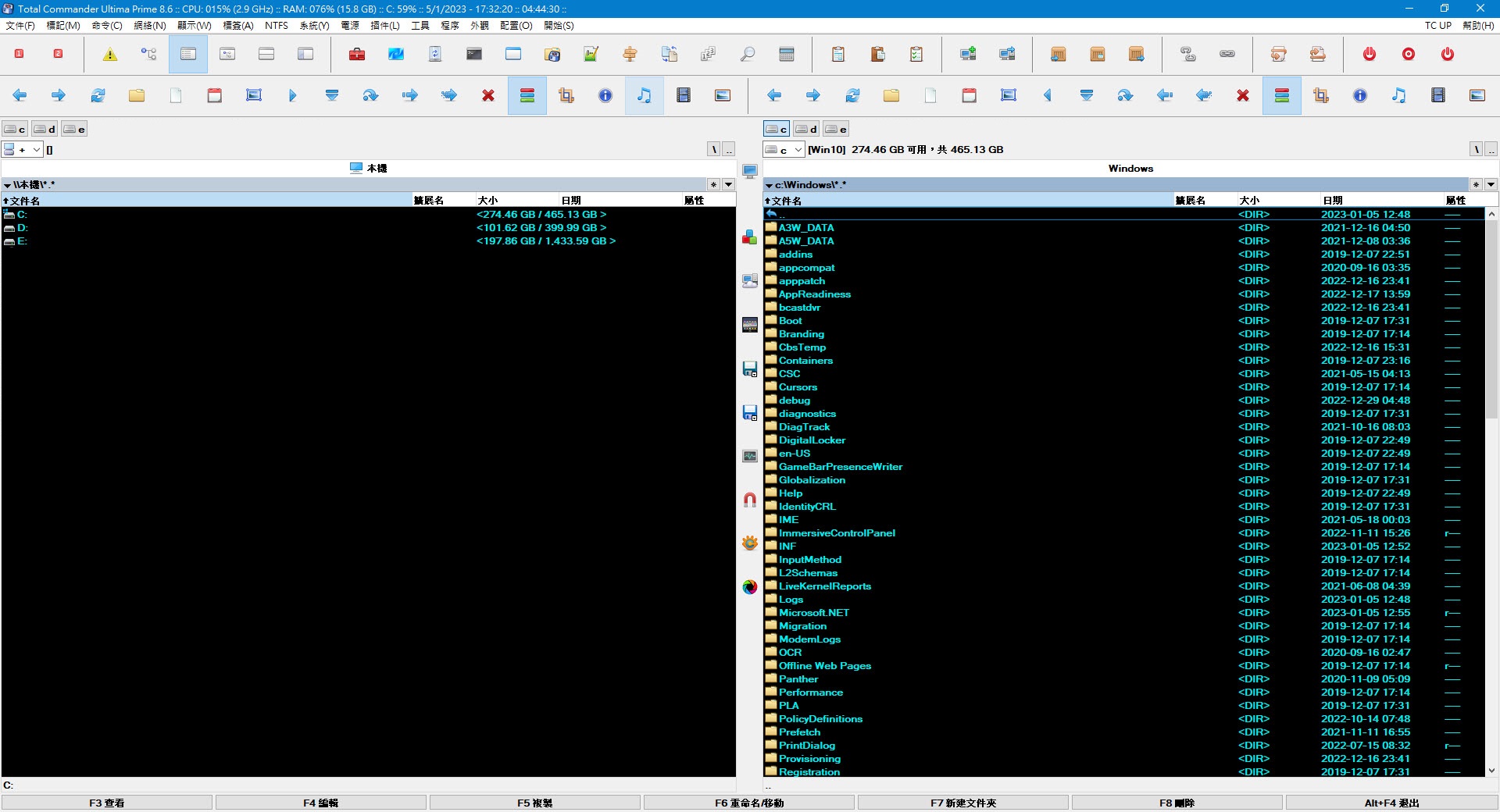Open the left panel drive selection dropdown

coord(23,149)
